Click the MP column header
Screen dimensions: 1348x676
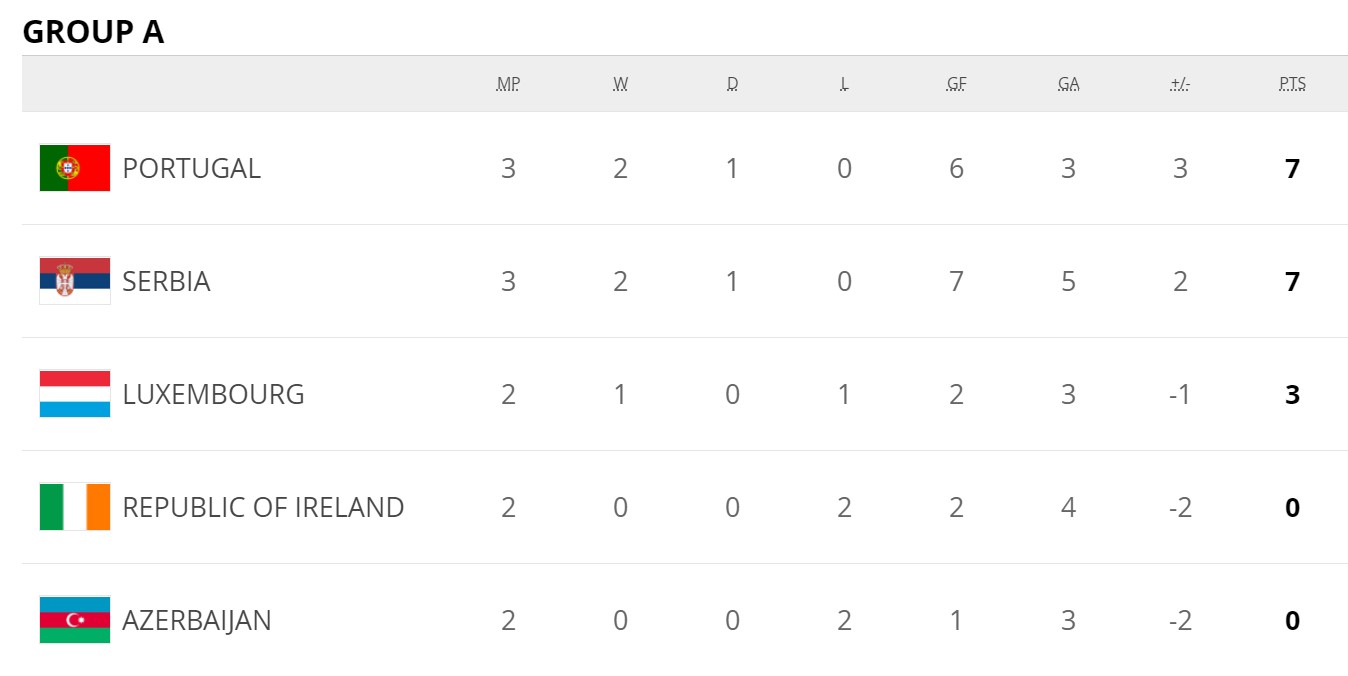pyautogui.click(x=508, y=84)
